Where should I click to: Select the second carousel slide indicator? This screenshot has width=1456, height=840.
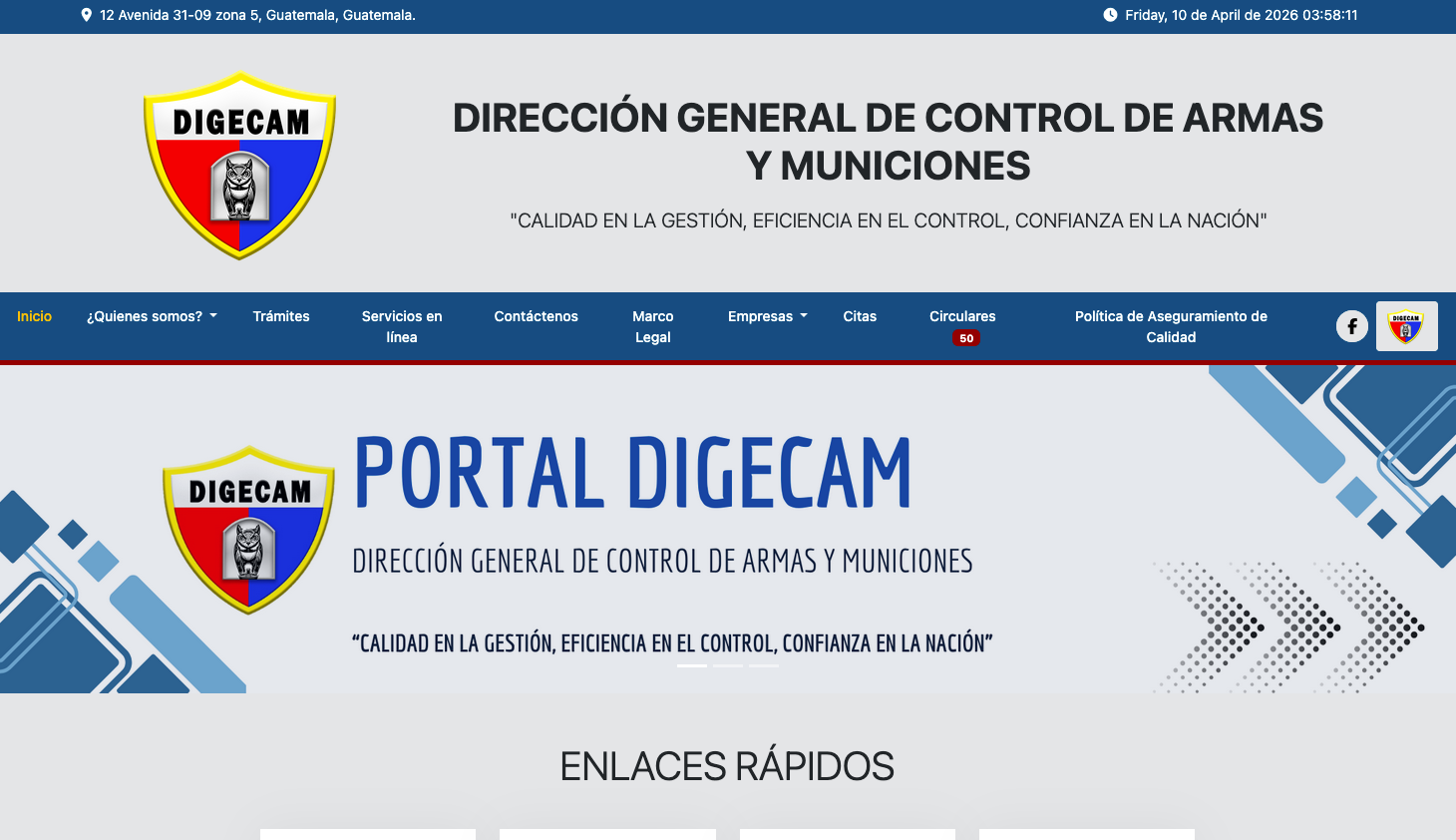tap(728, 665)
